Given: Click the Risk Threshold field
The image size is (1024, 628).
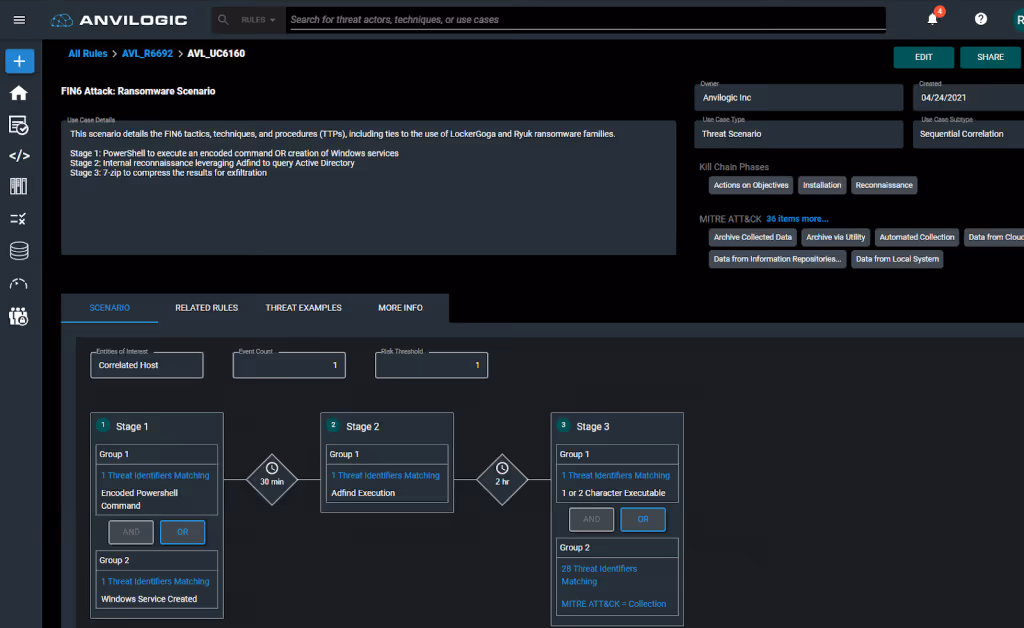Looking at the screenshot, I should [432, 365].
